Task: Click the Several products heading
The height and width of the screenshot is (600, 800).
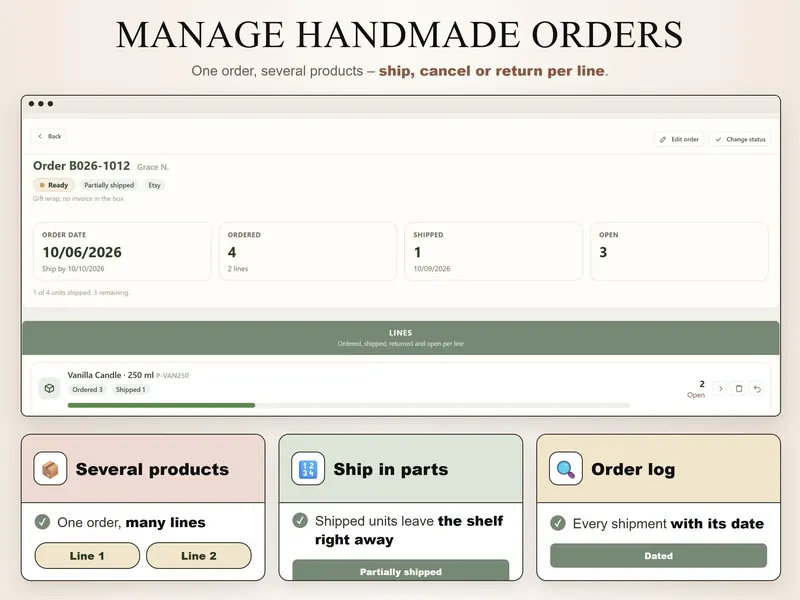Action: click(x=152, y=469)
